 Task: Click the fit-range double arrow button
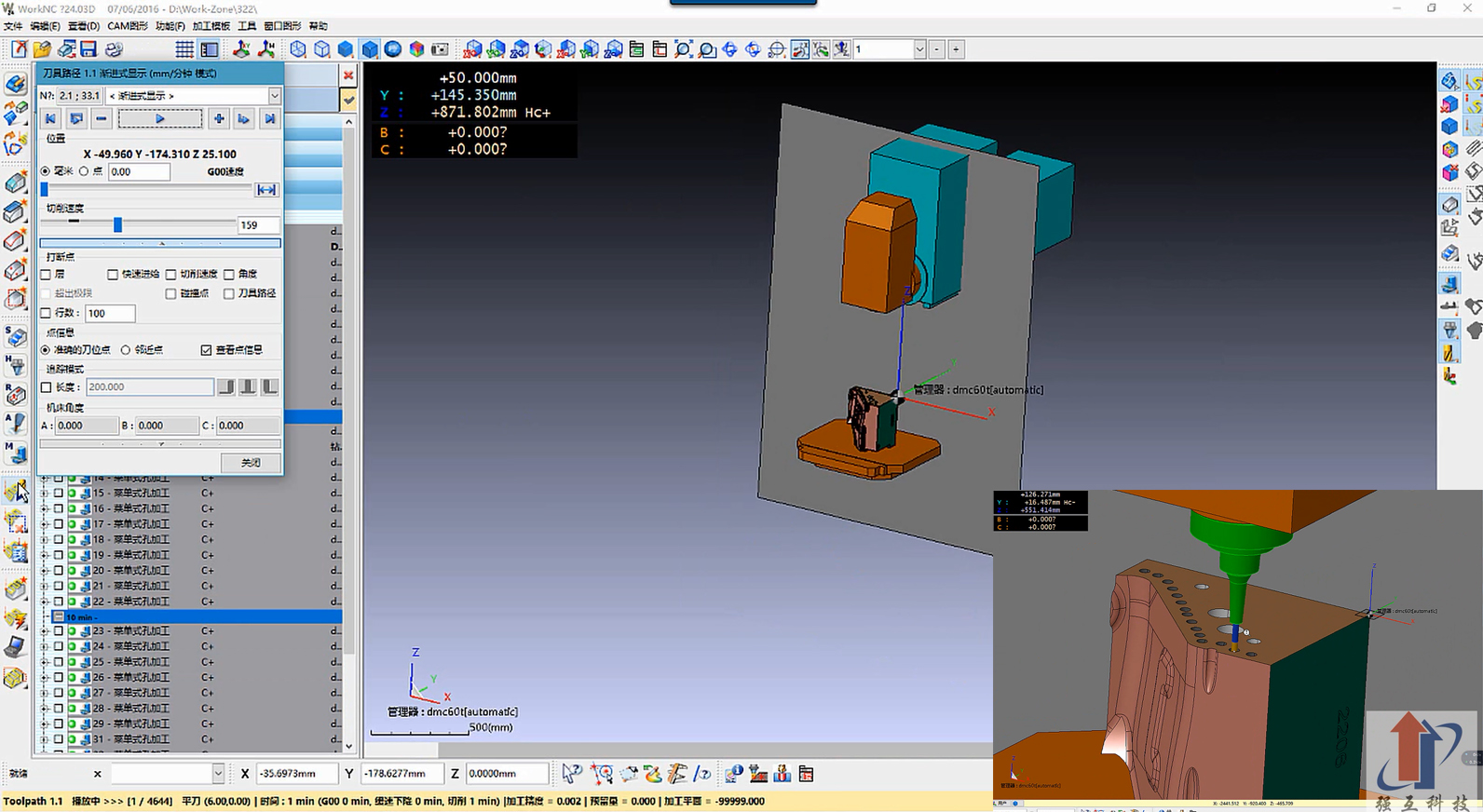[266, 189]
